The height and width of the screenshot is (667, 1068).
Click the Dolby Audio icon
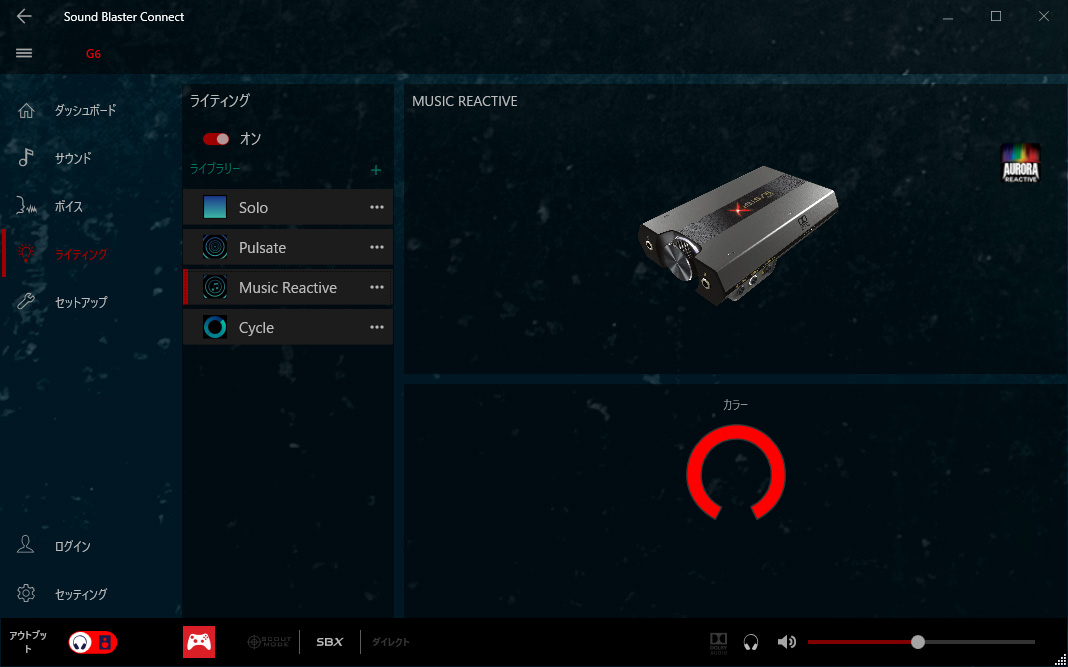pos(719,642)
